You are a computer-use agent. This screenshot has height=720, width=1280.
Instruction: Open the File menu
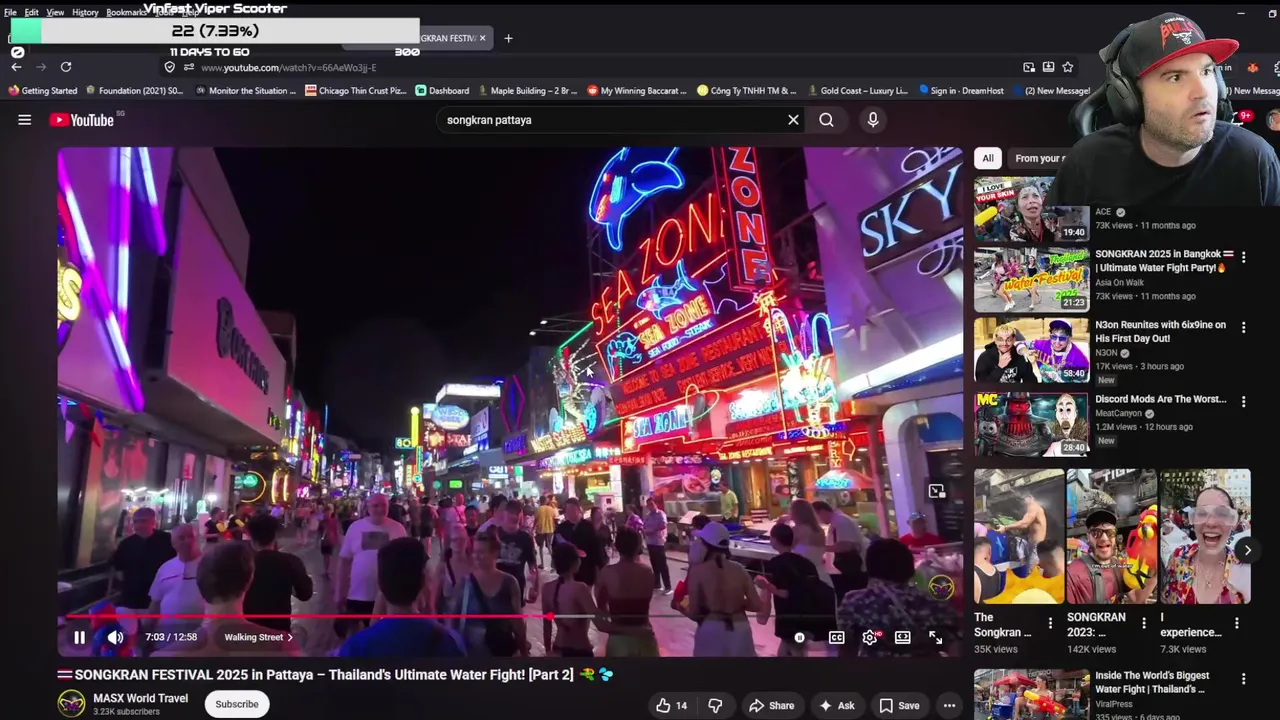[x=10, y=12]
